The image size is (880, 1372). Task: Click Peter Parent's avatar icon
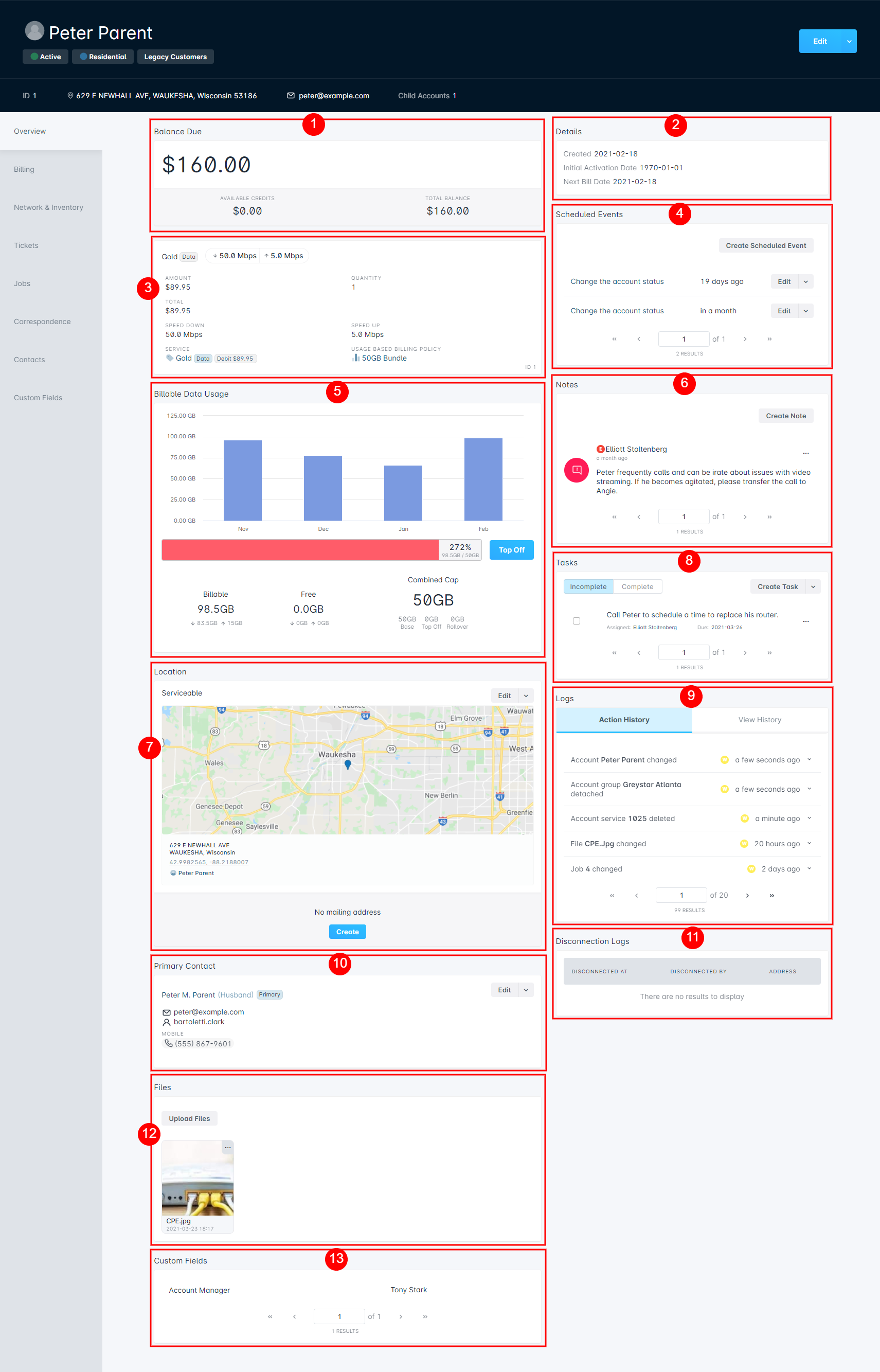[35, 31]
